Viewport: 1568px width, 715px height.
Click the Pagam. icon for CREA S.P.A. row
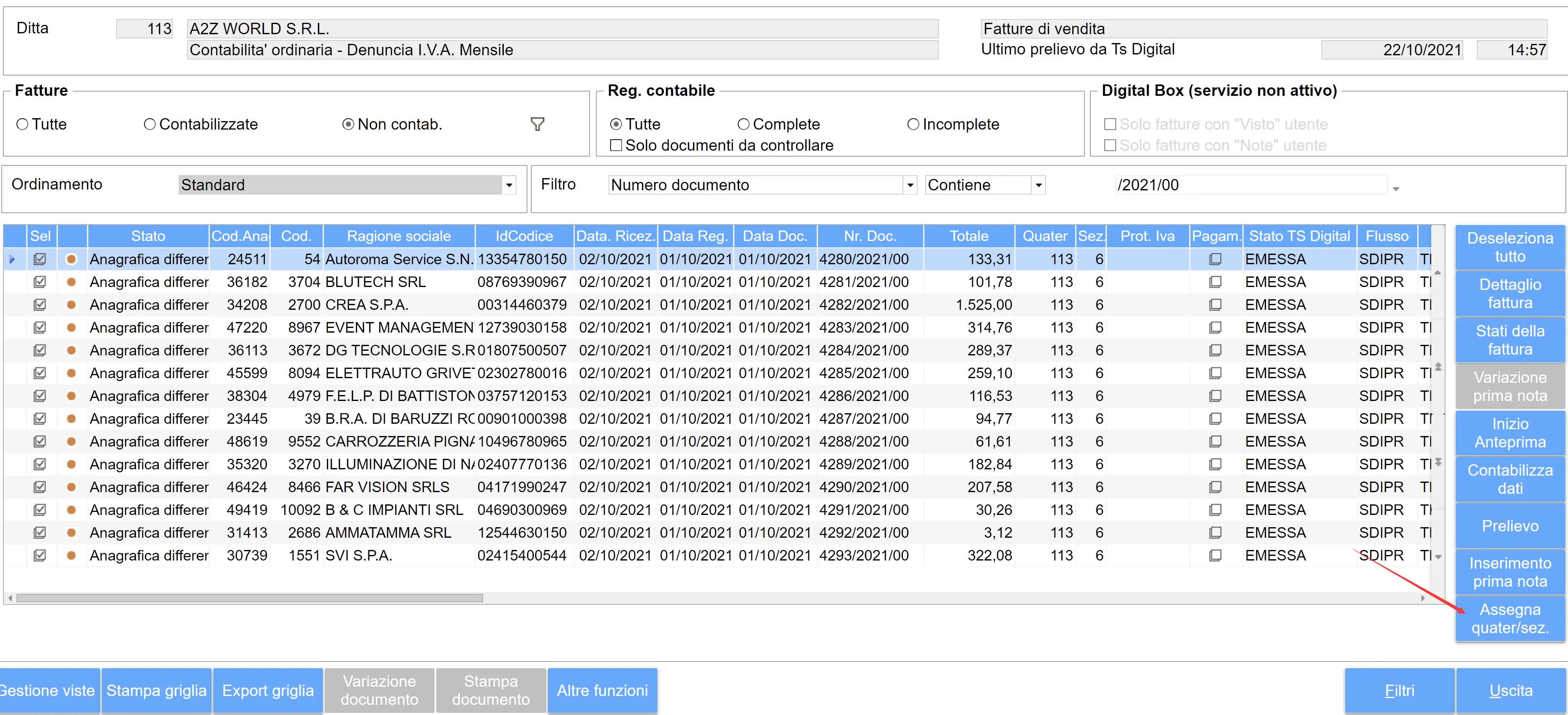pos(1215,304)
